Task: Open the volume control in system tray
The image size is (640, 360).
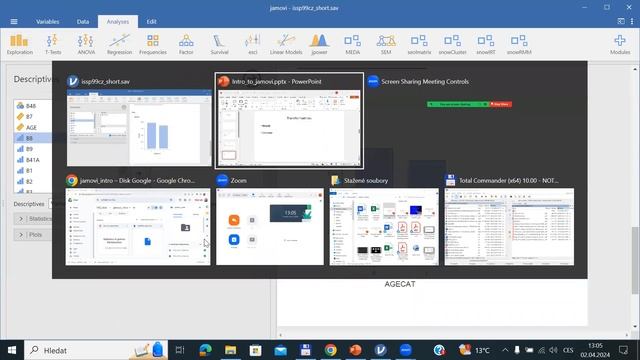Action: click(553, 350)
